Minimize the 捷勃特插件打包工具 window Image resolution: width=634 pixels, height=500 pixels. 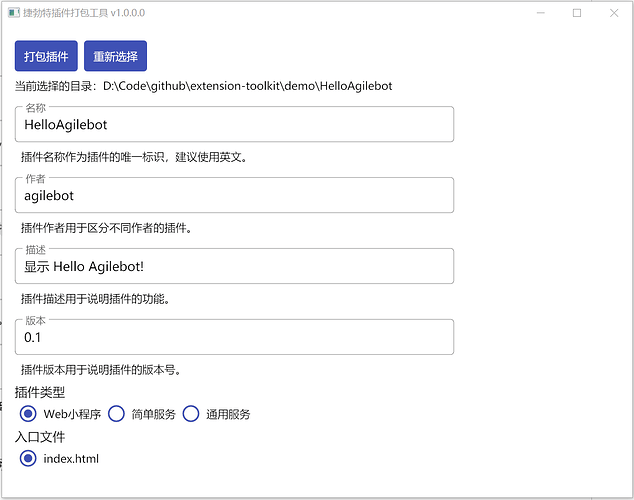[541, 13]
